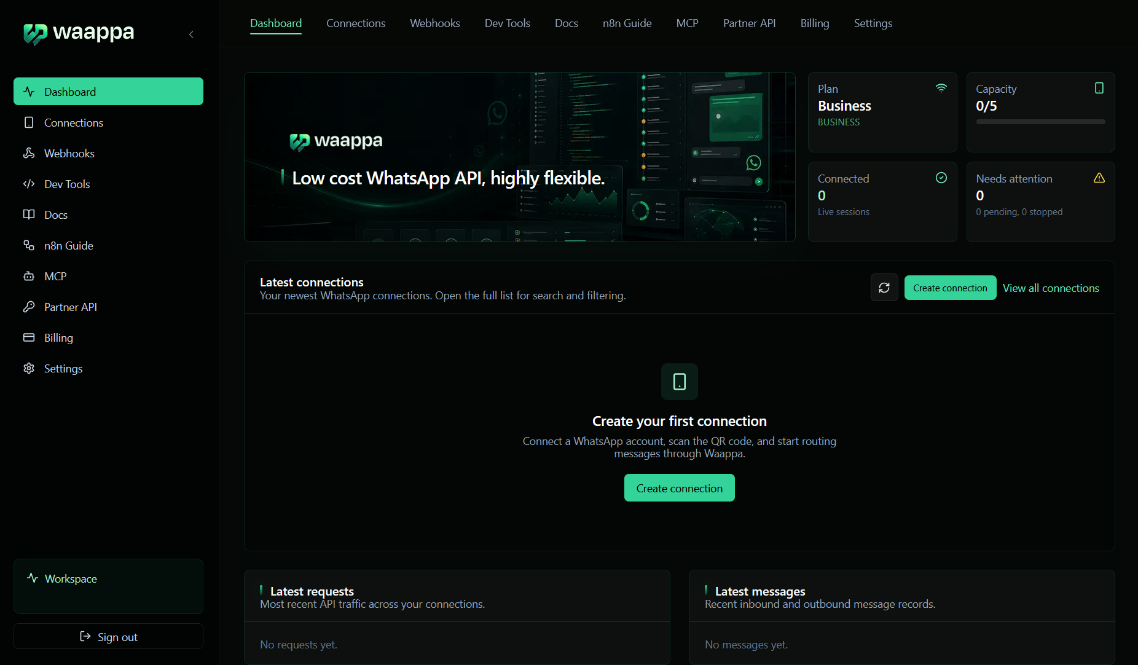Open the Workspace panel label in the sidebar
1138x665 pixels.
tap(70, 579)
